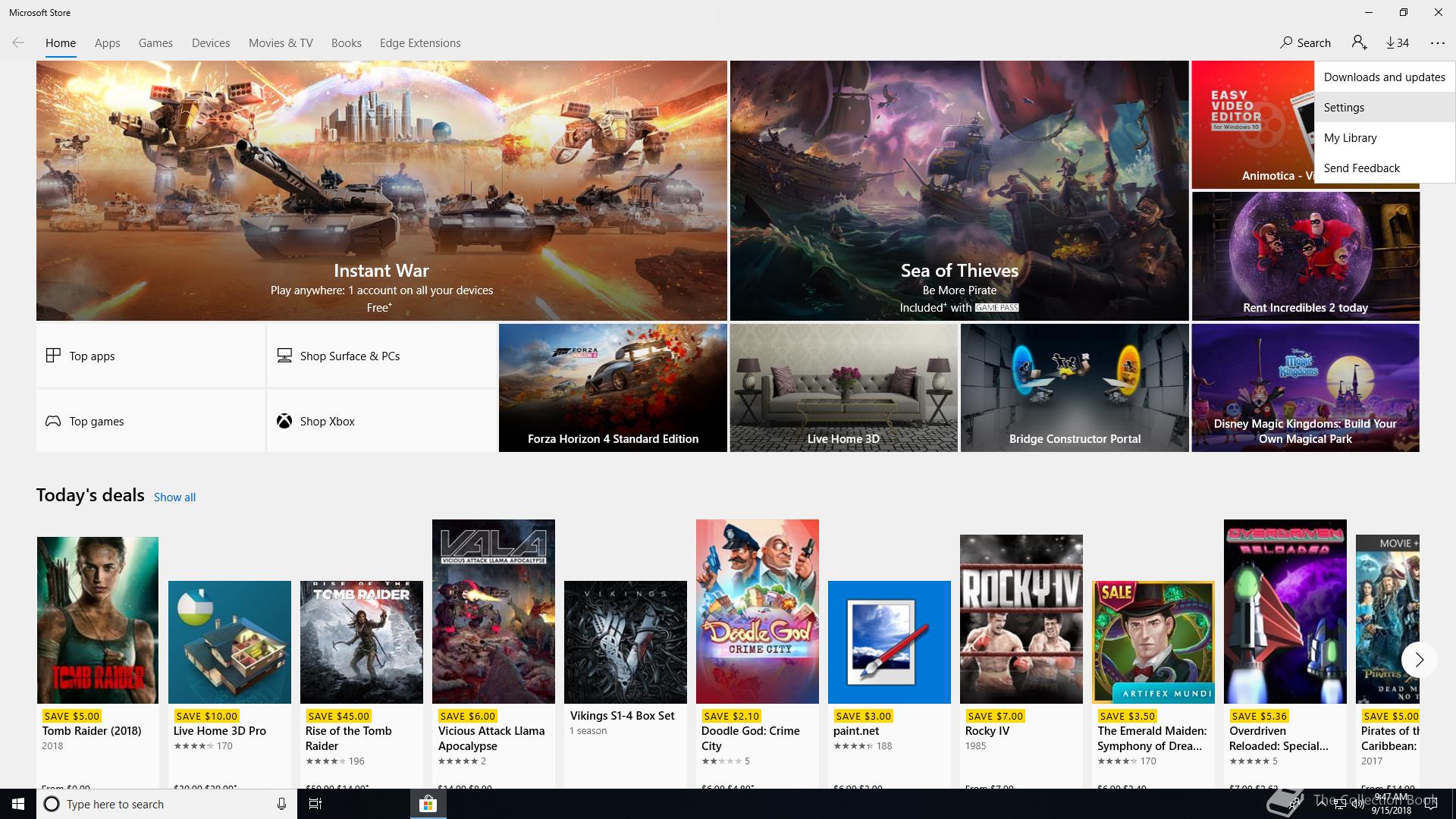Click the Xbox logo icon

coord(284,421)
